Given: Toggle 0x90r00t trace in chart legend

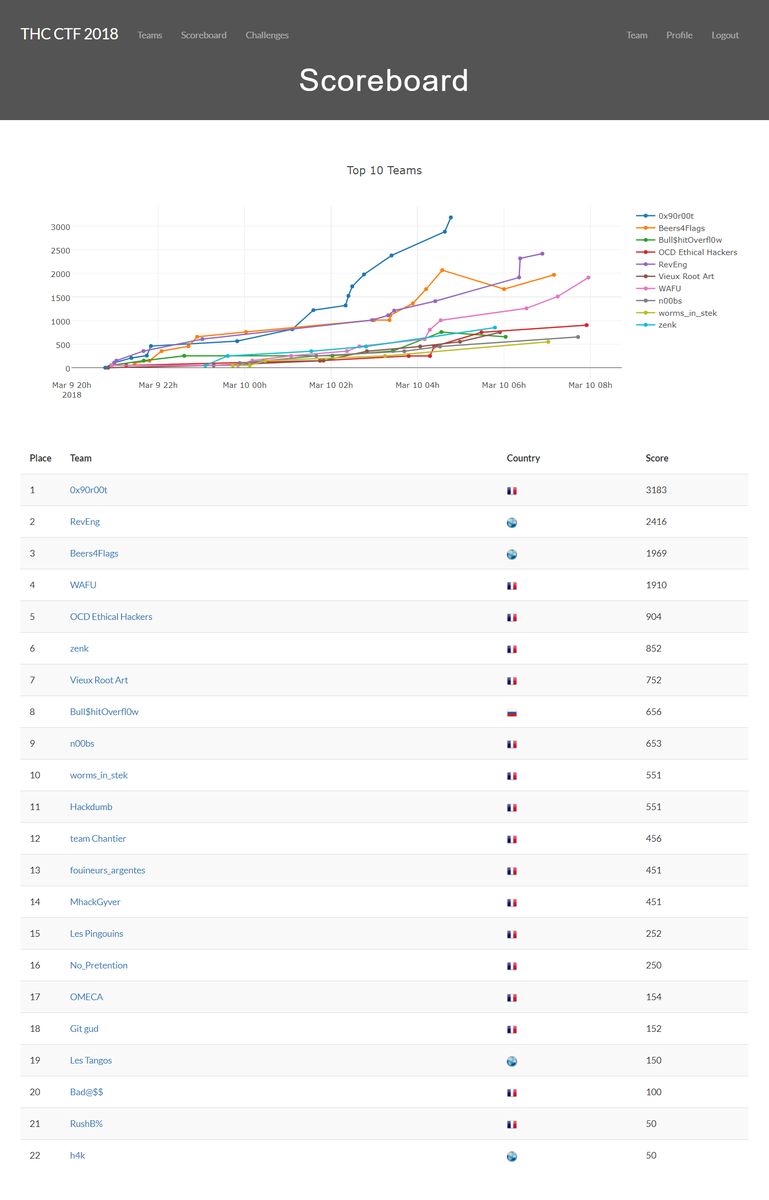Looking at the screenshot, I should [x=675, y=216].
